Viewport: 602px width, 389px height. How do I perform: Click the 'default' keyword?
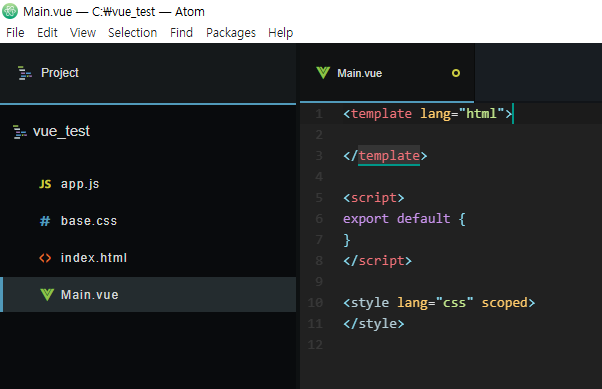[x=423, y=219]
